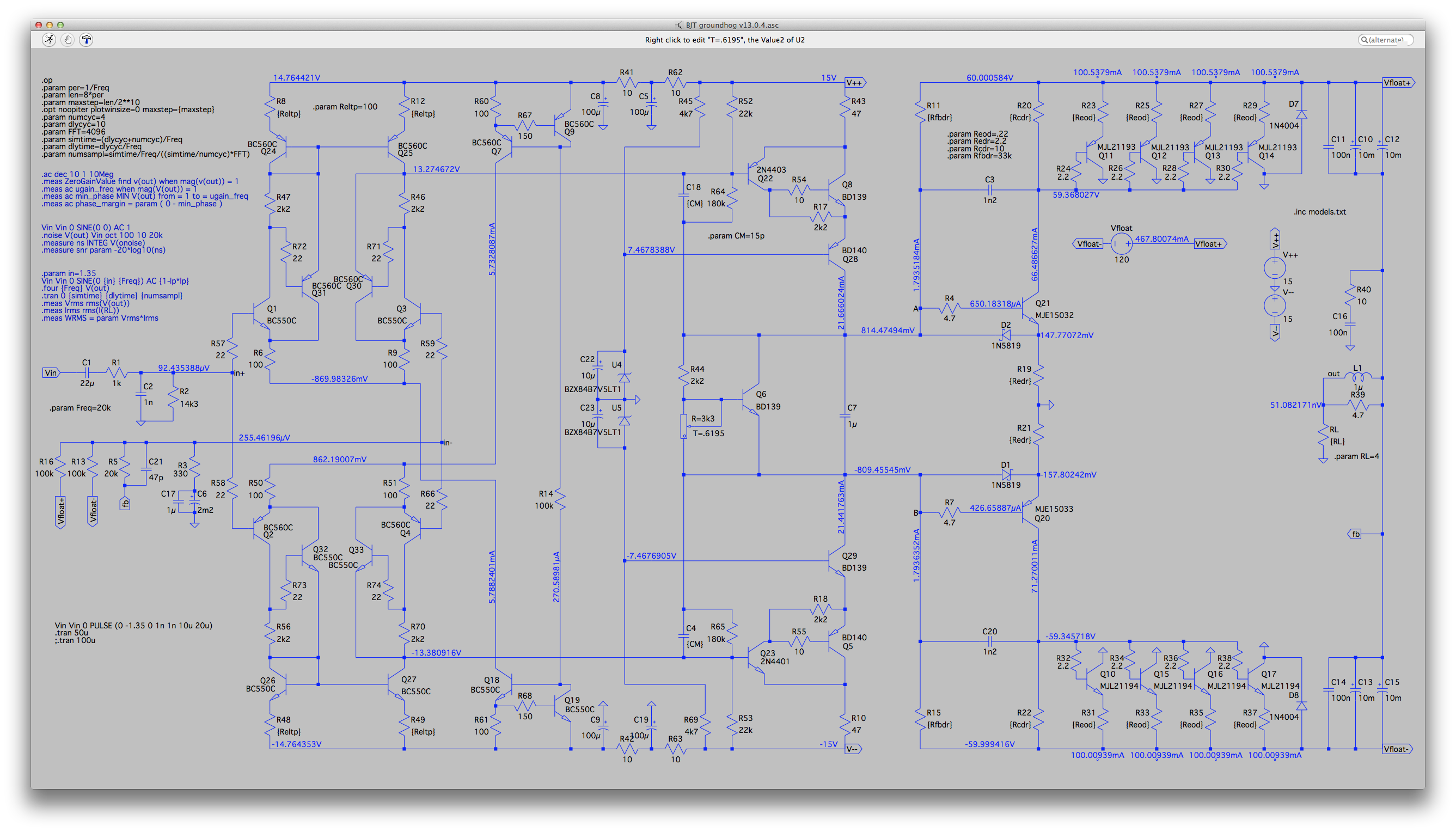
Task: Select the Q6 BD139 transistor symbol
Action: click(750, 400)
